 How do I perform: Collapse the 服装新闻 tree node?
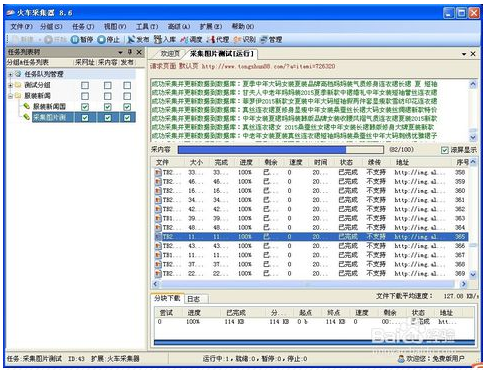10,96
